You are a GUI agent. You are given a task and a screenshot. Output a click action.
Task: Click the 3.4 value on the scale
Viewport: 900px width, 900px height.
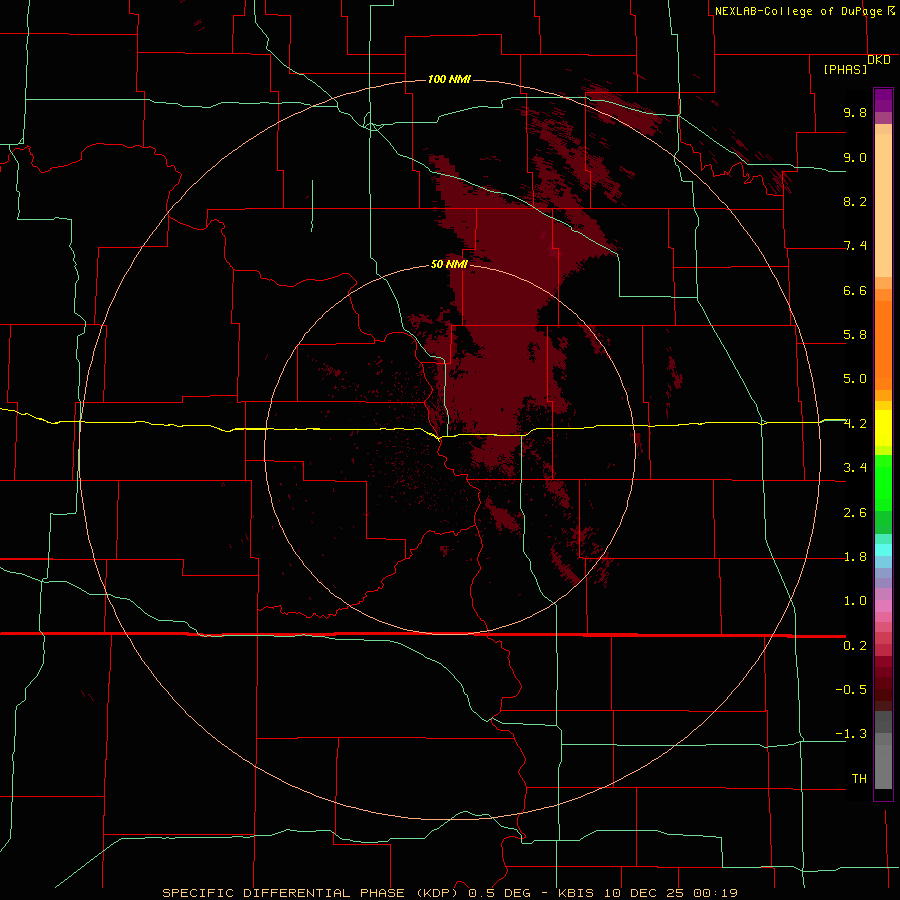[x=855, y=468]
